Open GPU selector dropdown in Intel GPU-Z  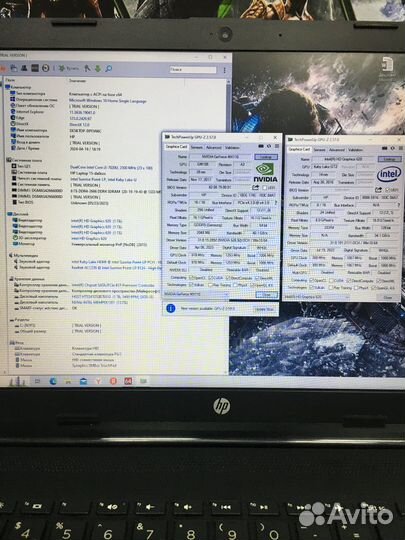click(x=317, y=297)
